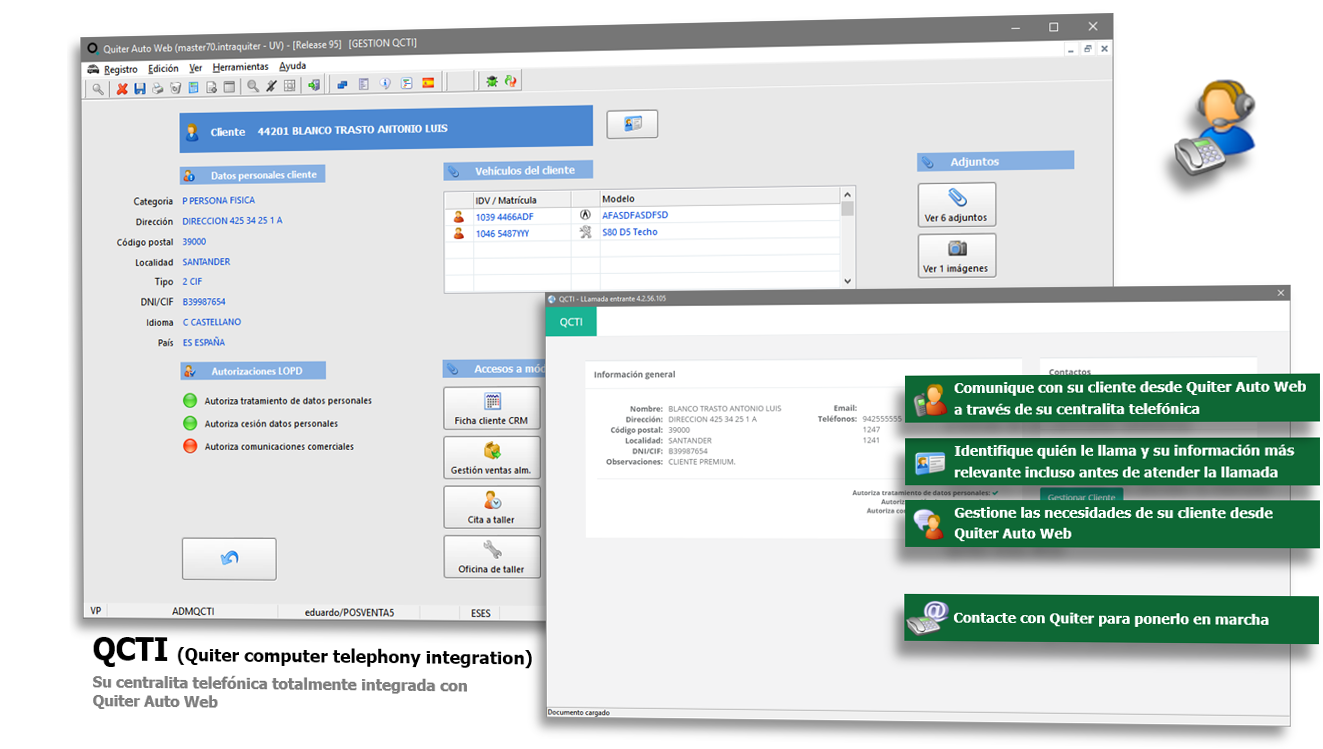Click the green exit door toolbar icon
The image size is (1323, 749).
point(314,86)
